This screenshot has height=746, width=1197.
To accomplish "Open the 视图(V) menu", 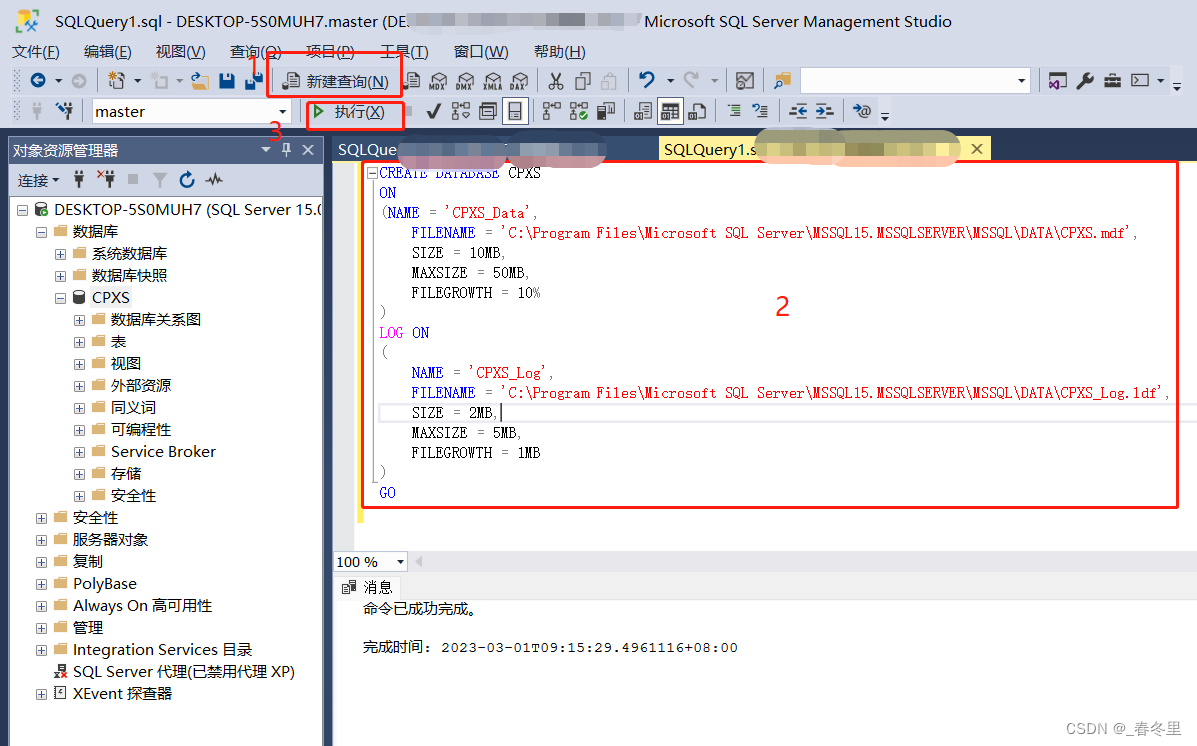I will pyautogui.click(x=180, y=51).
